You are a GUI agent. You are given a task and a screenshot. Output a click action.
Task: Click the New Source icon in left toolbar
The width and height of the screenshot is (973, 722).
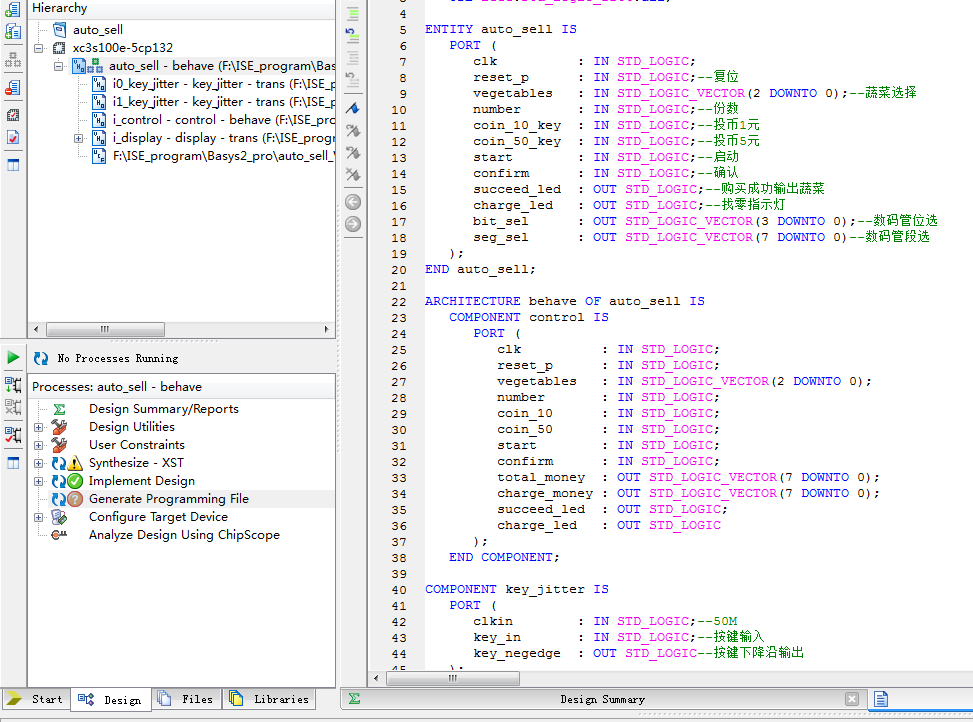(13, 9)
